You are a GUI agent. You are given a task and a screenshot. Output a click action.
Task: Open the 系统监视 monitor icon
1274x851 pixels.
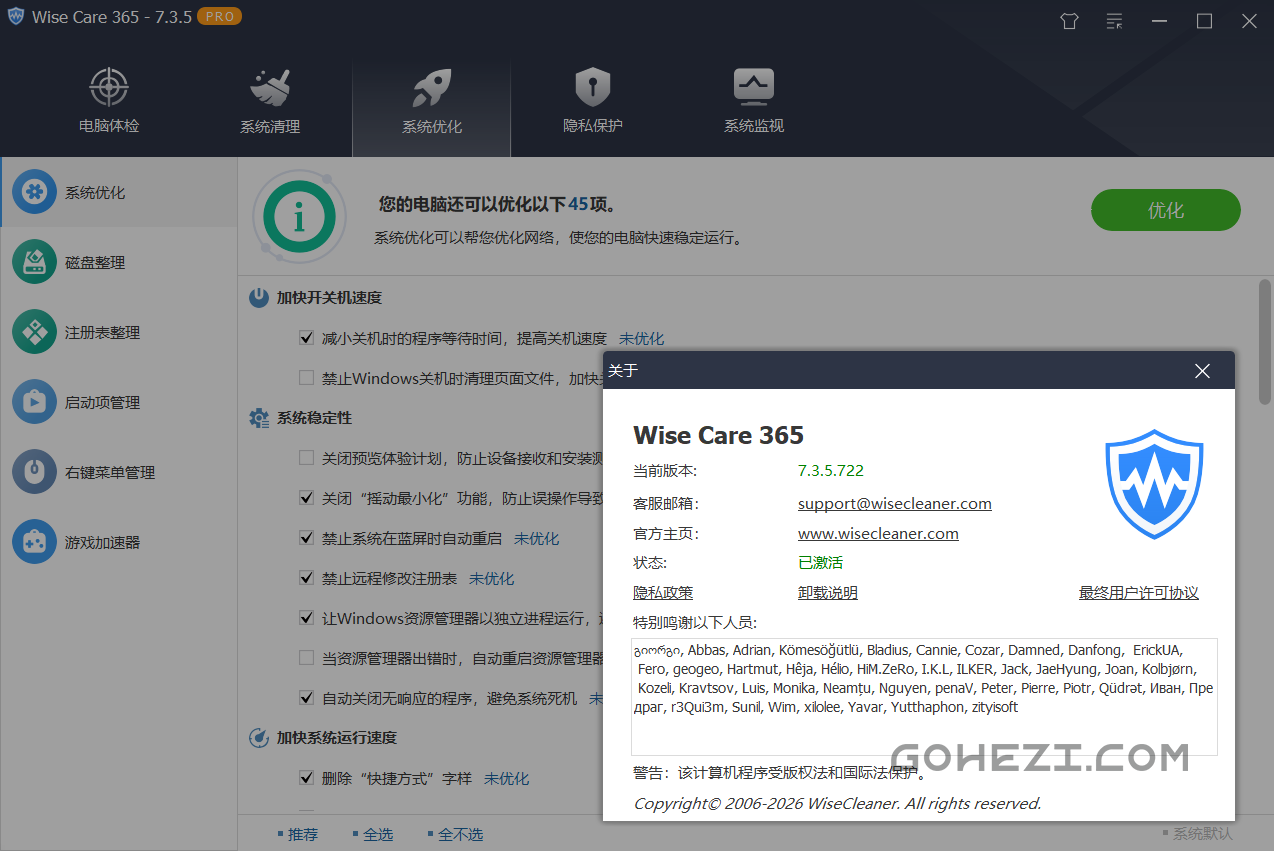pos(753,88)
